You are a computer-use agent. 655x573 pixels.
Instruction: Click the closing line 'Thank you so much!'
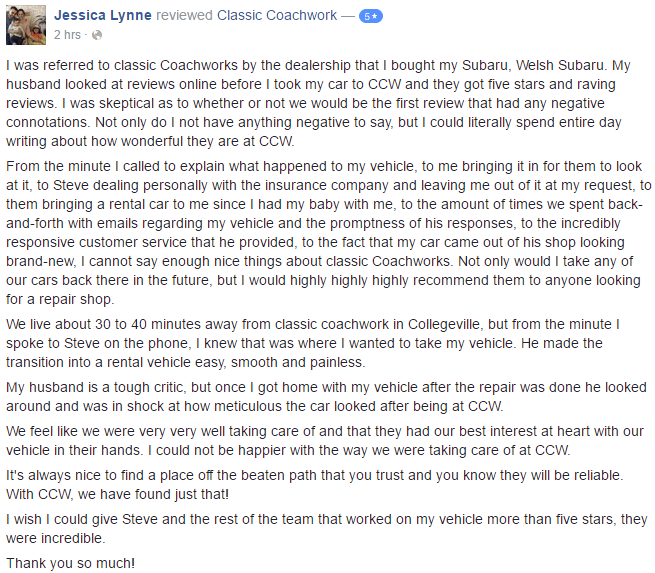71,563
